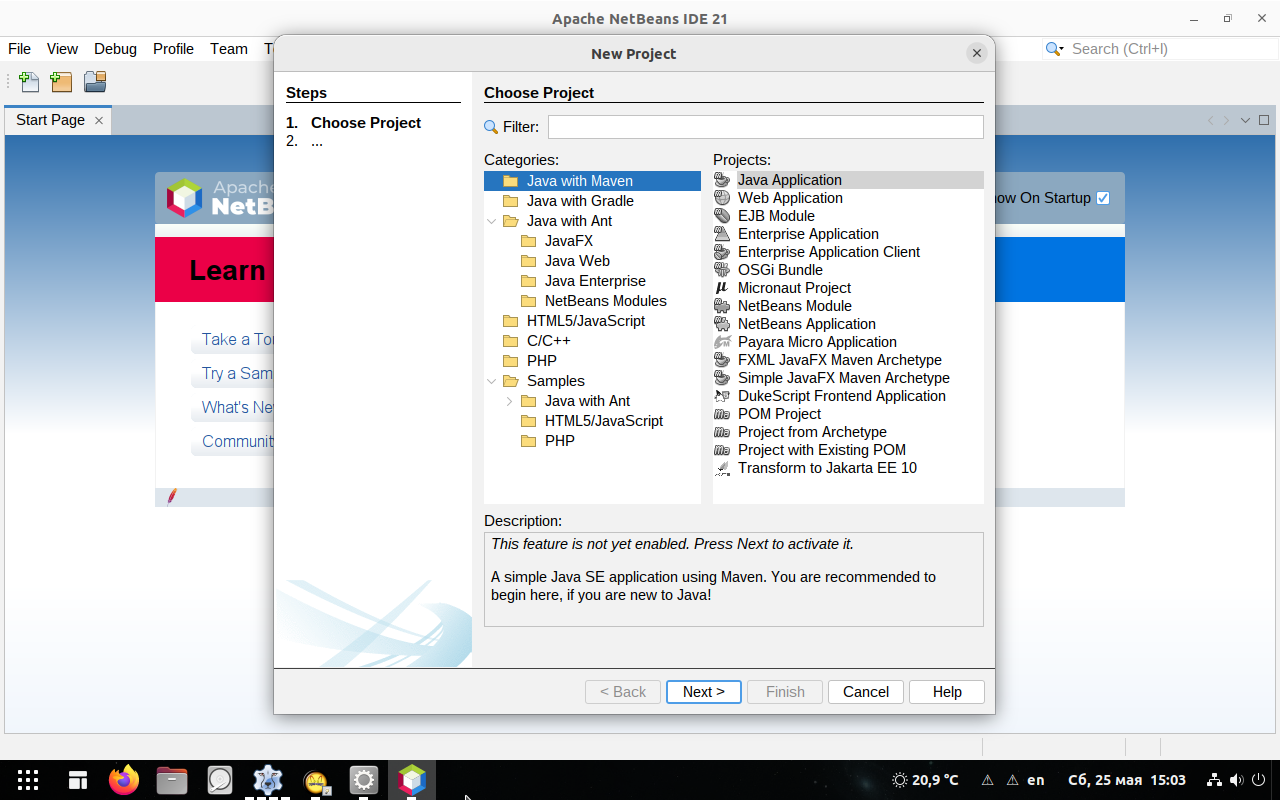Open Firefox from the taskbar
This screenshot has width=1280, height=800.
[125, 780]
